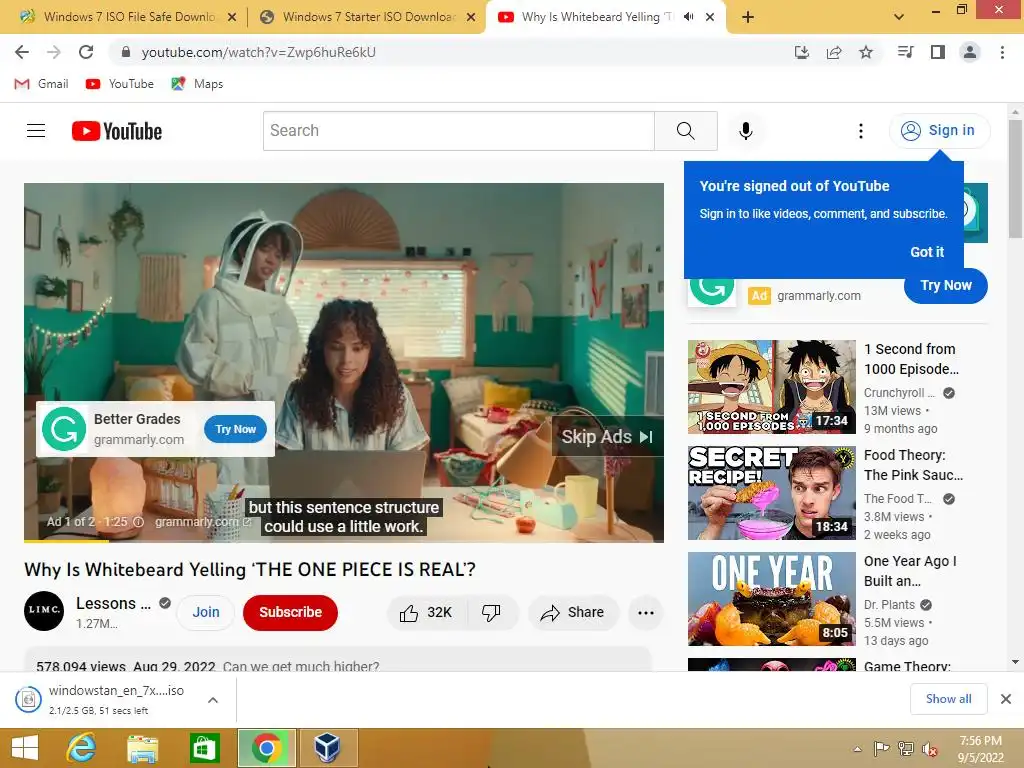Toggle the Chrome side panel icon
Viewport: 1024px width, 768px height.
coord(938,52)
